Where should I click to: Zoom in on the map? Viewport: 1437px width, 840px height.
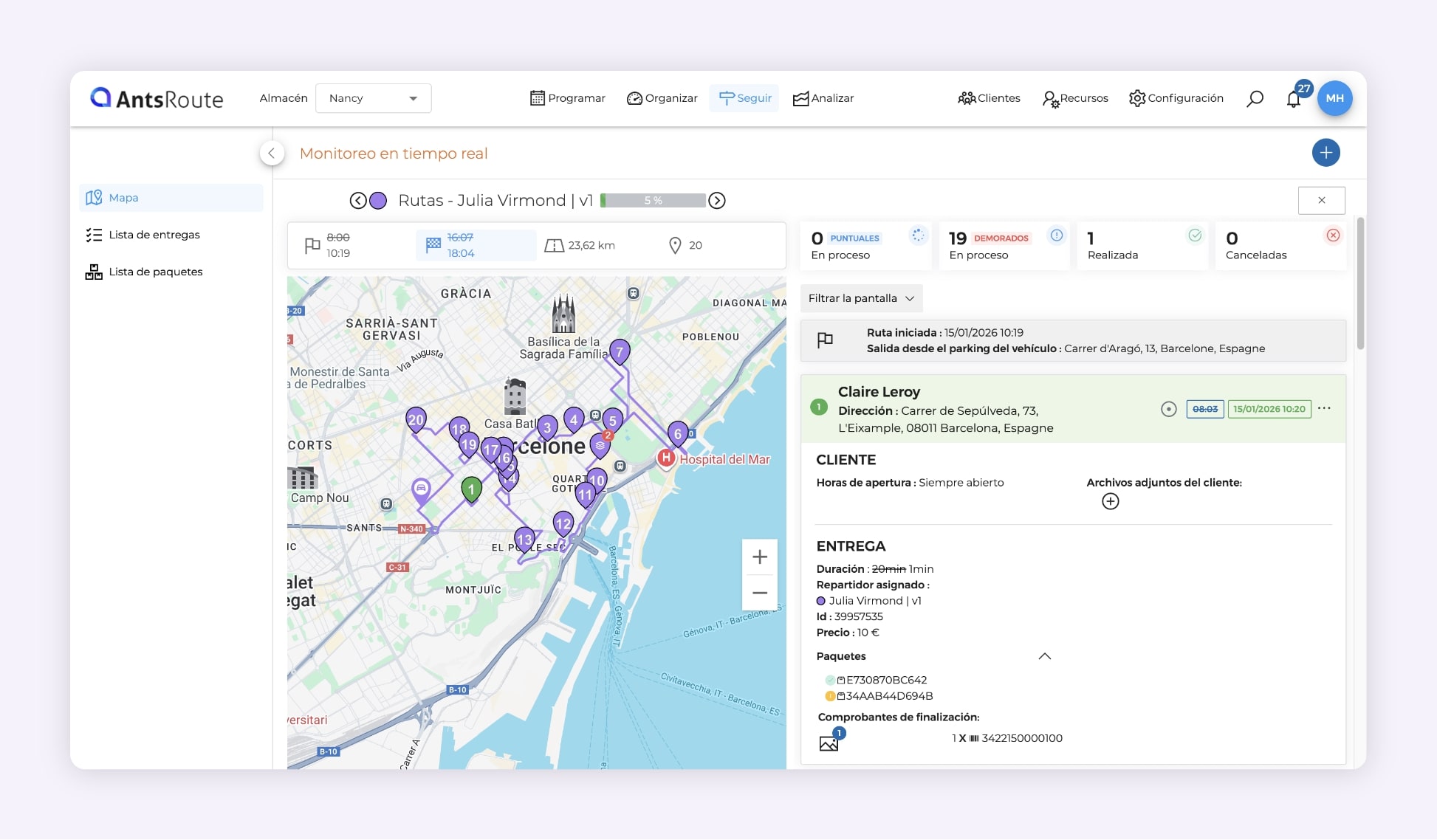click(x=759, y=557)
